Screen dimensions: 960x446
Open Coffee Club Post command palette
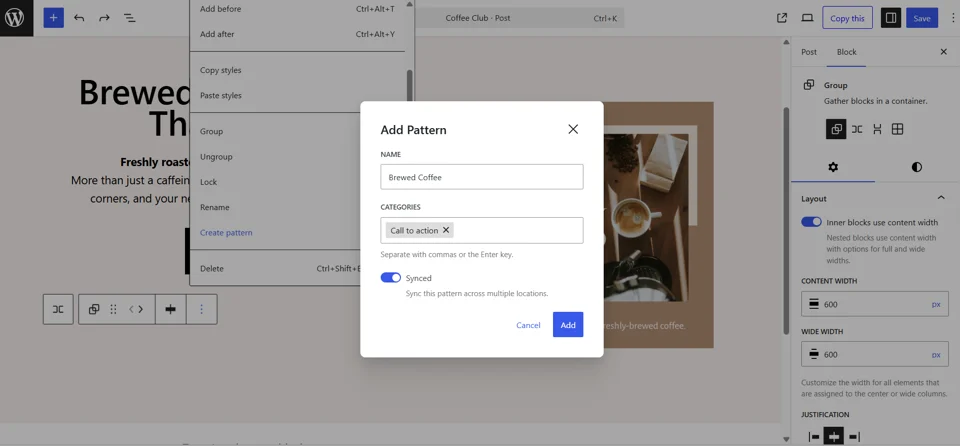519,18
